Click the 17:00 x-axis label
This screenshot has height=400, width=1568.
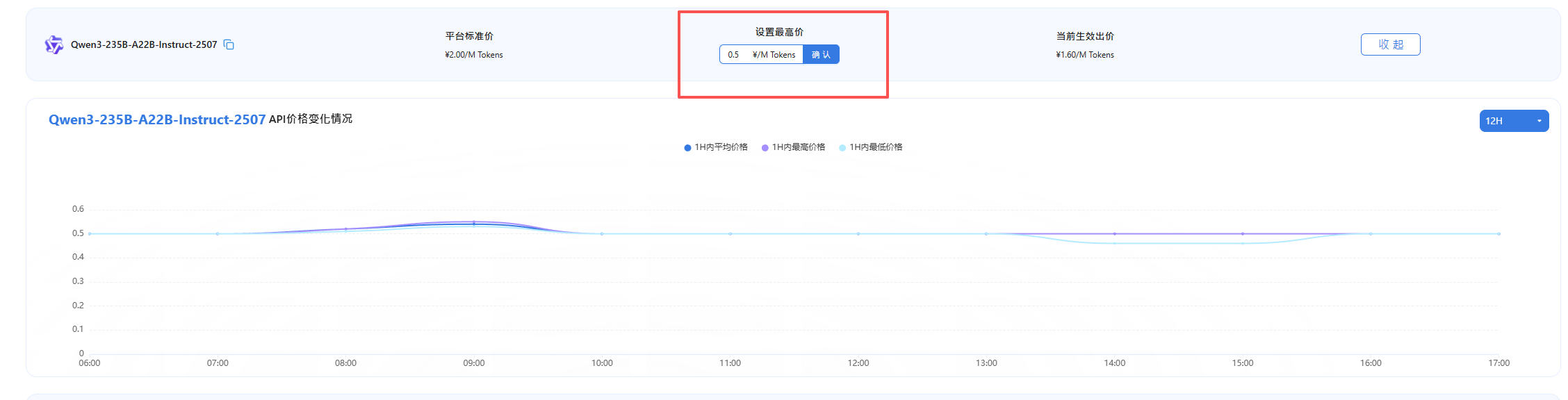[x=1499, y=363]
